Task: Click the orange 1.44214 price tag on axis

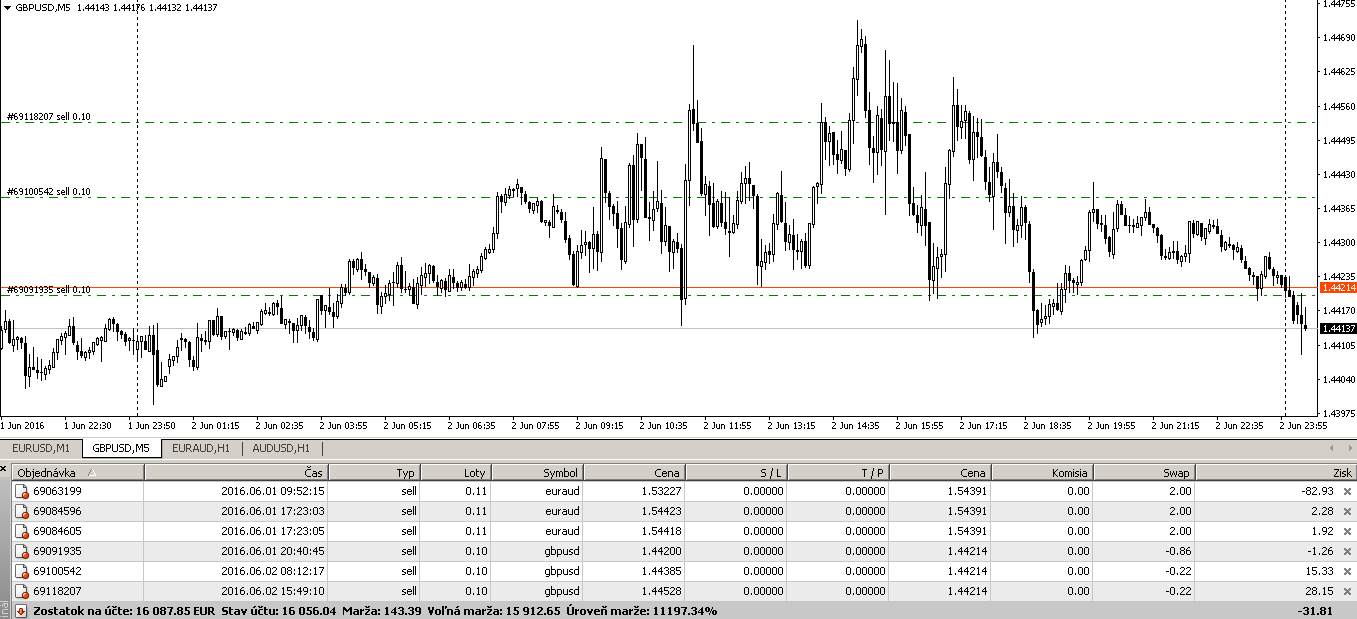Action: (1338, 287)
